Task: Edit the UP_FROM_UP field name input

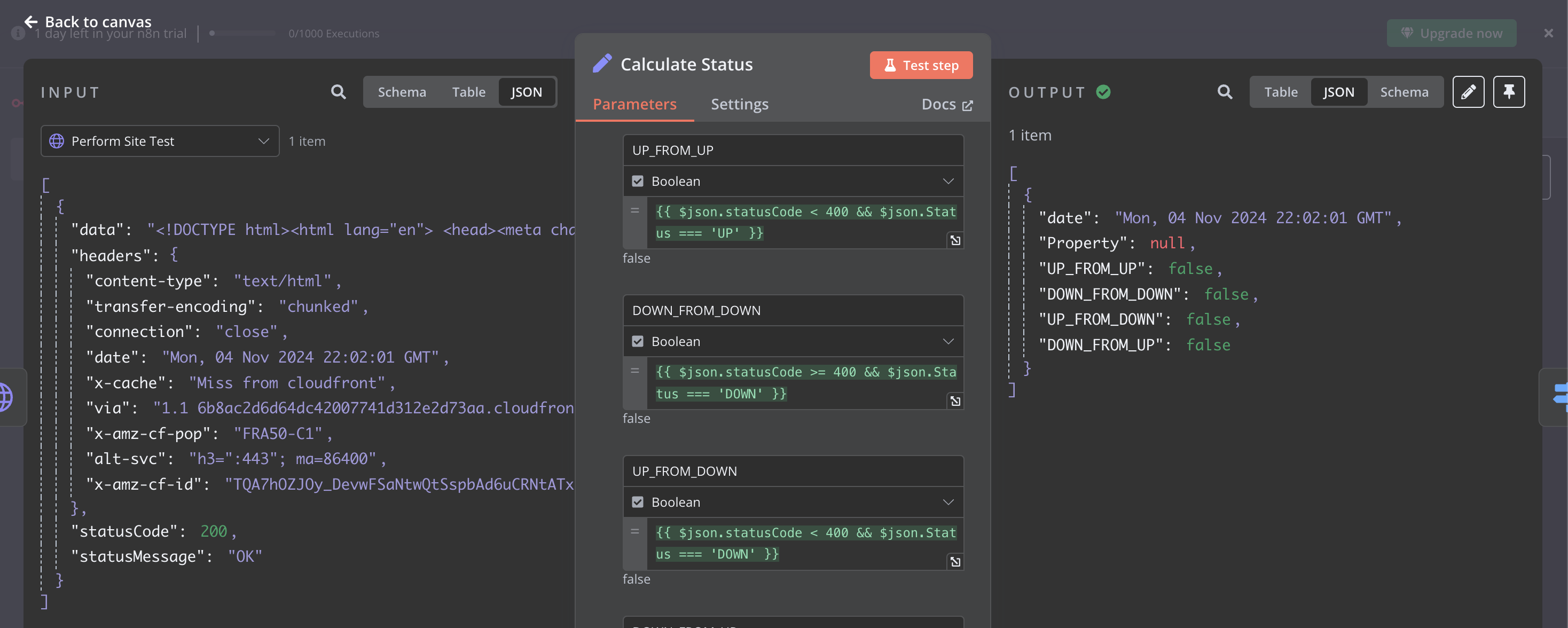Action: coord(793,150)
